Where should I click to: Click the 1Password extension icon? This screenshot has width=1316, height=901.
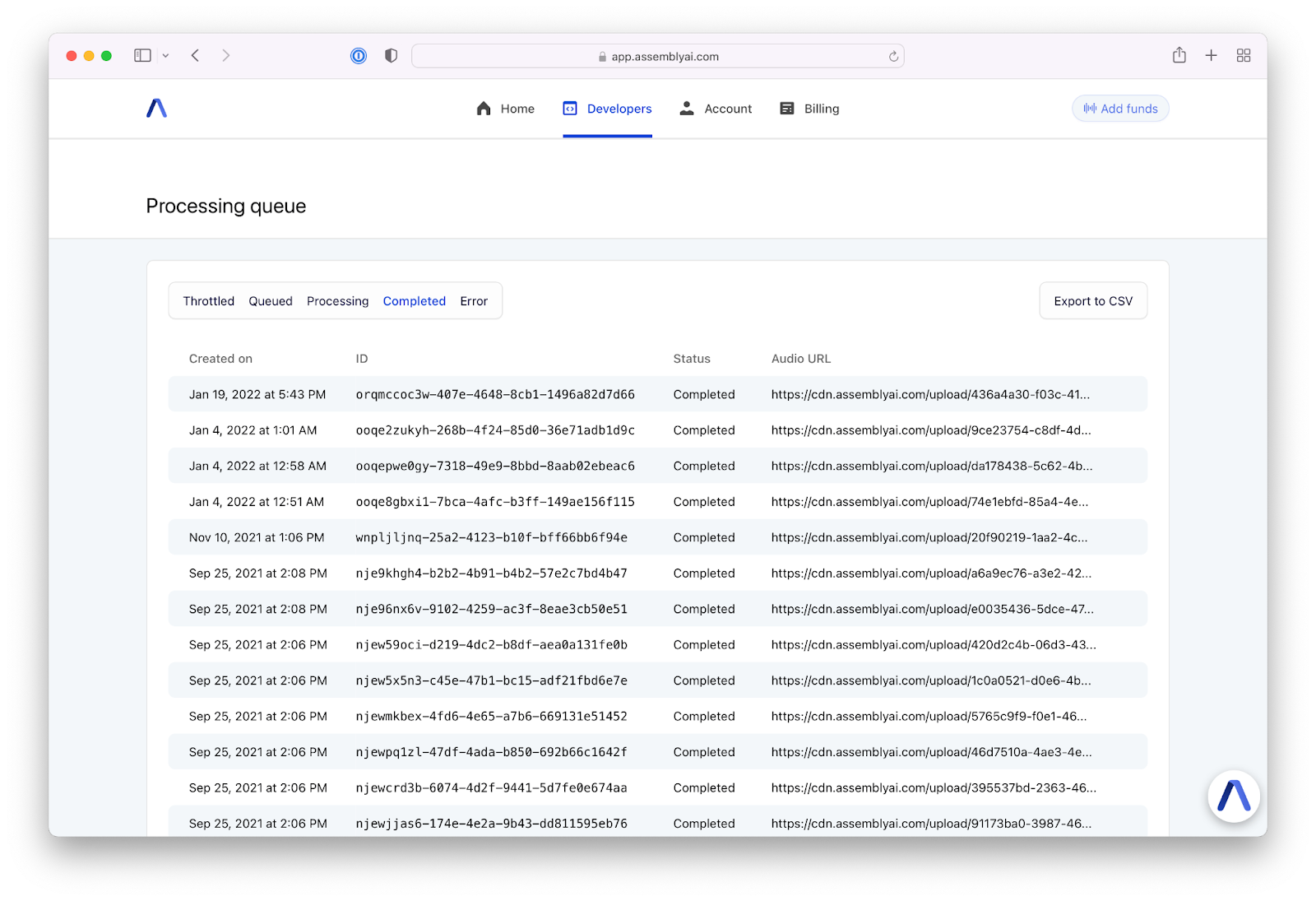359,56
